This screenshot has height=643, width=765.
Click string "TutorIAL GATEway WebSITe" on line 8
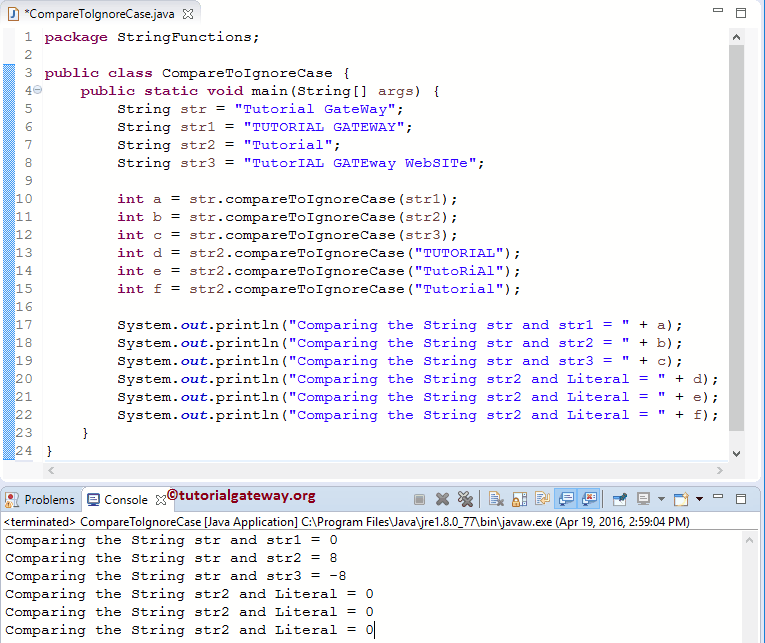pos(360,163)
